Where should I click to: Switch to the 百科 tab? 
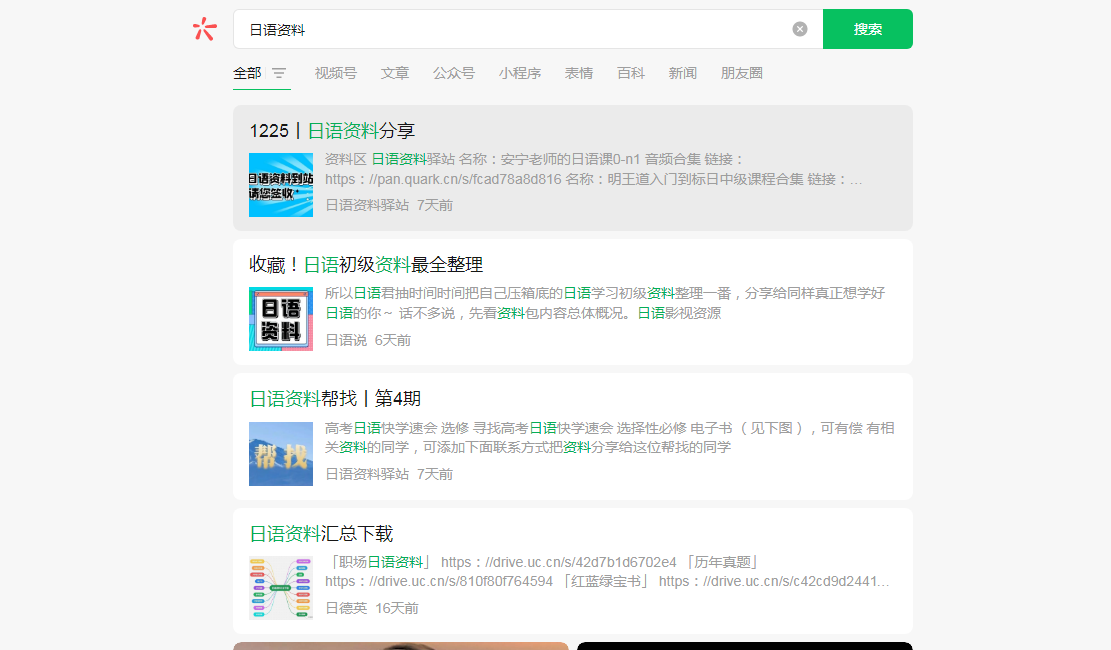[x=631, y=73]
